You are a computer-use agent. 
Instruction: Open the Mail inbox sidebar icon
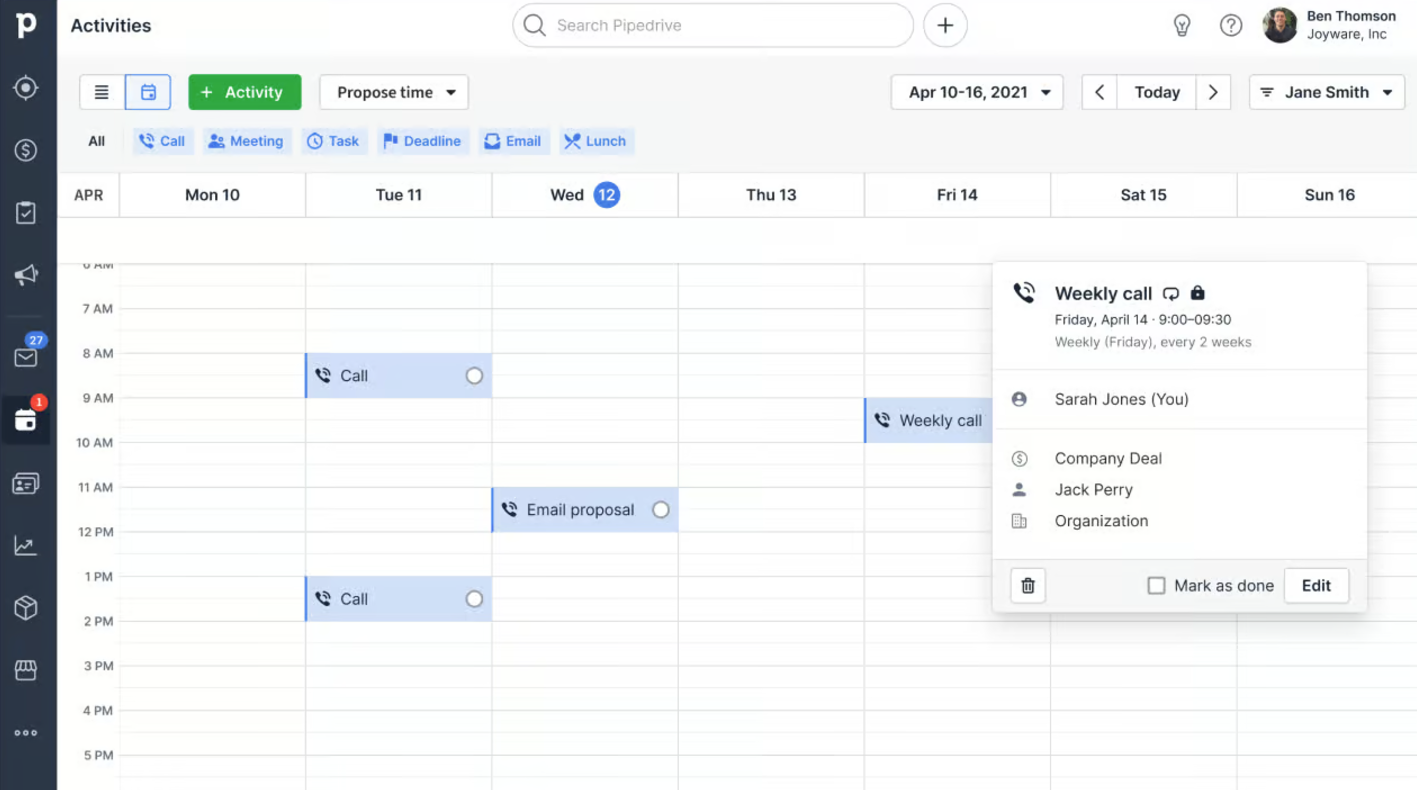(x=26, y=358)
